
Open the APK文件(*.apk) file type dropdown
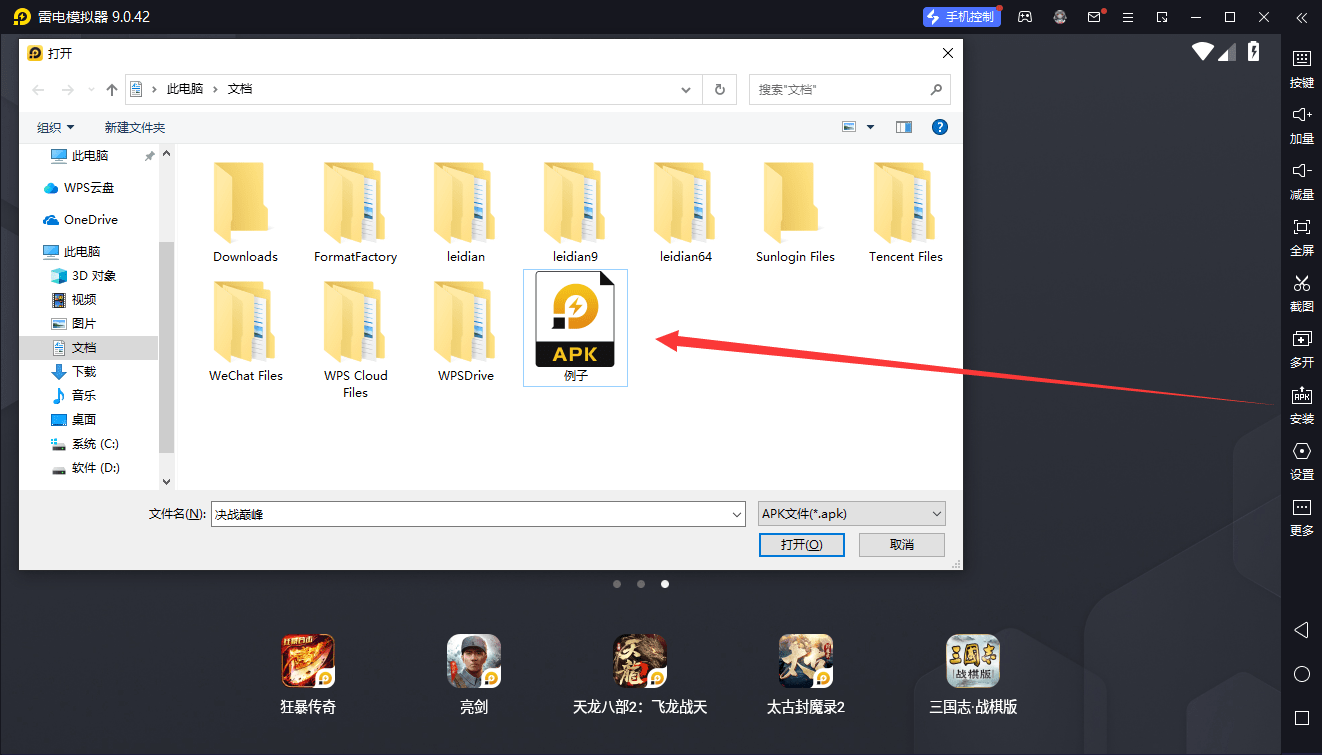coord(851,514)
